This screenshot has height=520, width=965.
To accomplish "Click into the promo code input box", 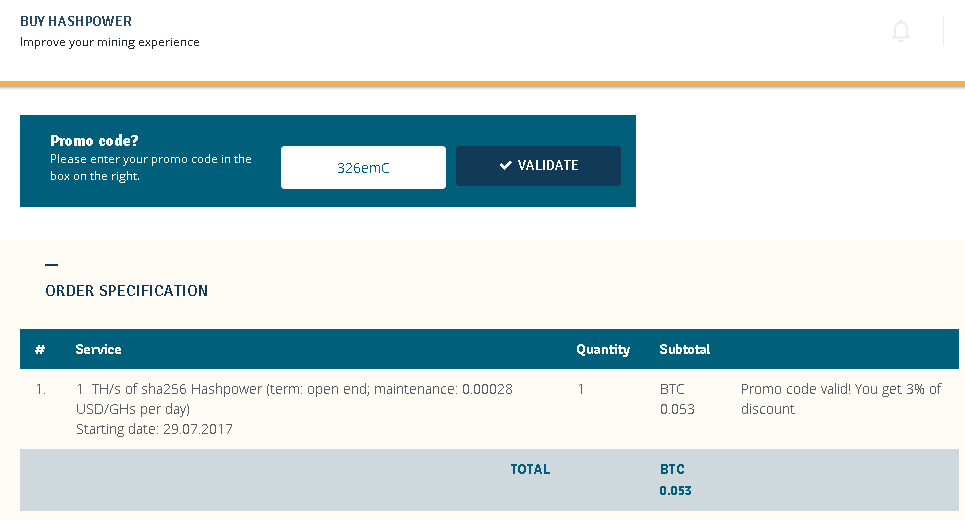I will pyautogui.click(x=363, y=168).
